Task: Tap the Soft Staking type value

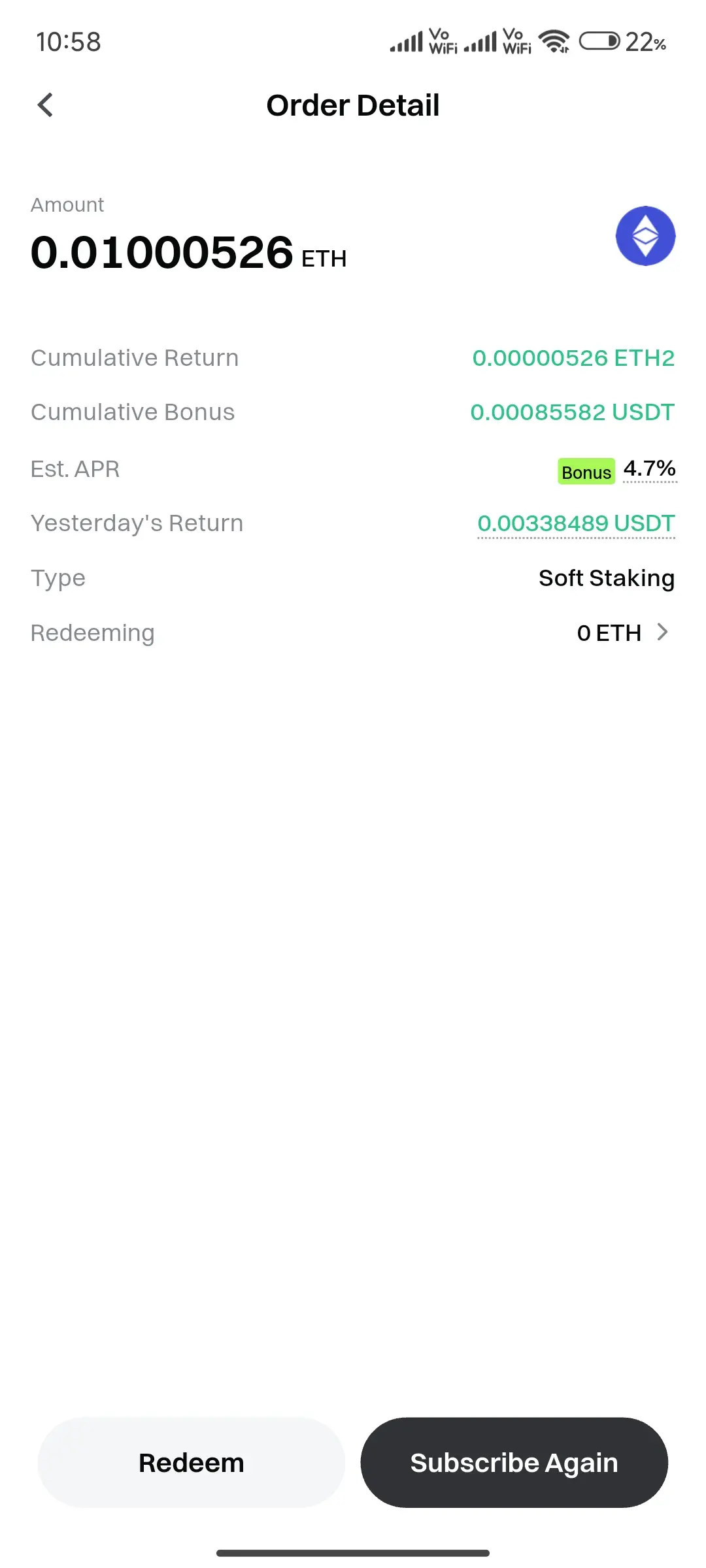Action: (x=607, y=578)
